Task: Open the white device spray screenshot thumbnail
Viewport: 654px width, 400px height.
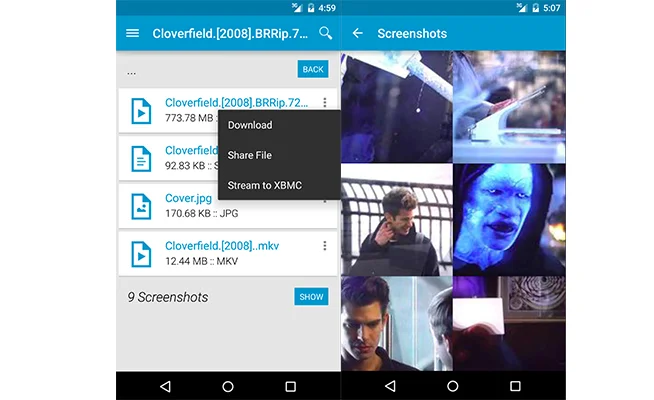Action: point(509,106)
